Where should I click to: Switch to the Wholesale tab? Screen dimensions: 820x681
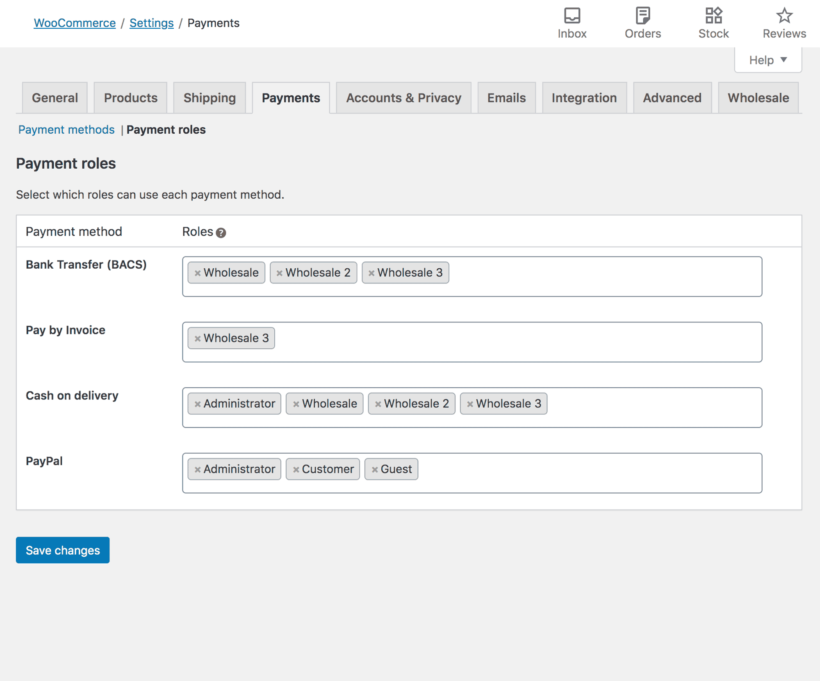pos(758,97)
